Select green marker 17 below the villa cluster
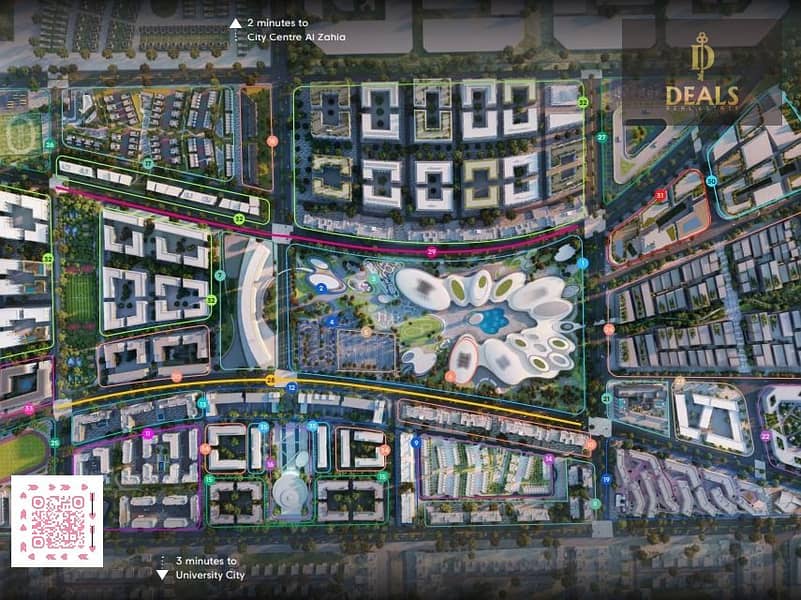The height and width of the screenshot is (600, 801). (x=147, y=163)
